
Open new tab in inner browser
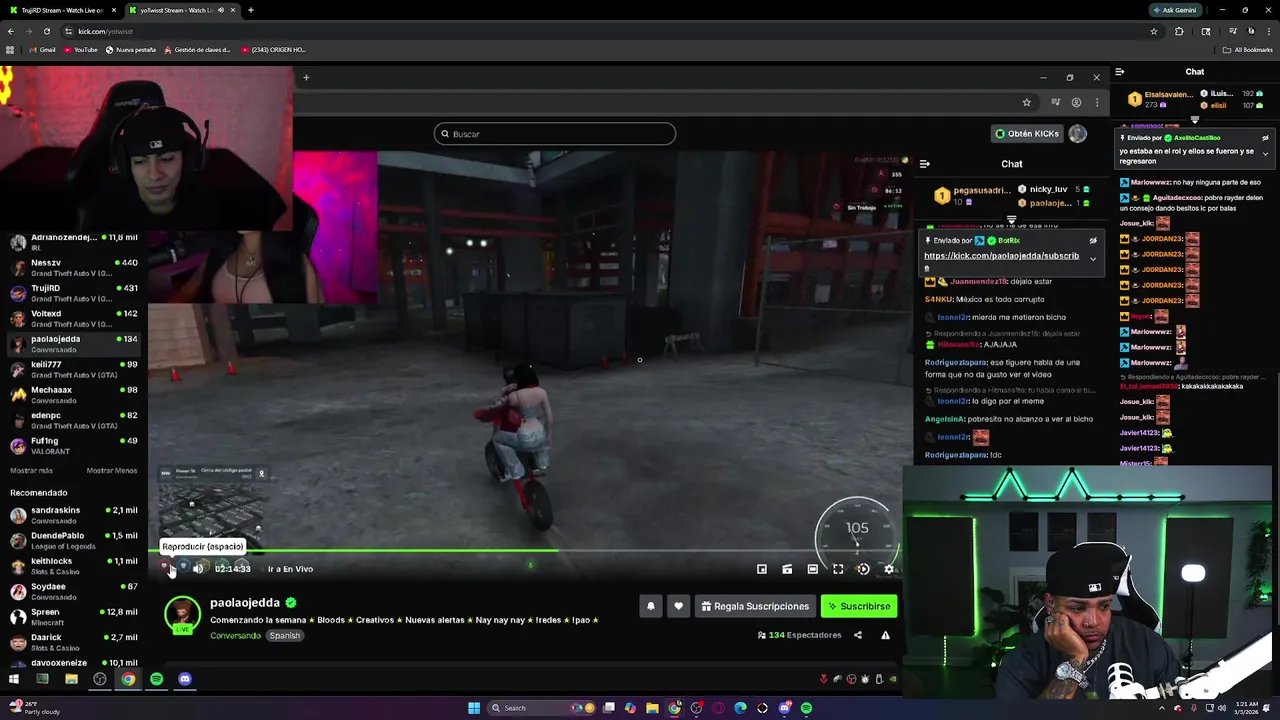pos(306,78)
